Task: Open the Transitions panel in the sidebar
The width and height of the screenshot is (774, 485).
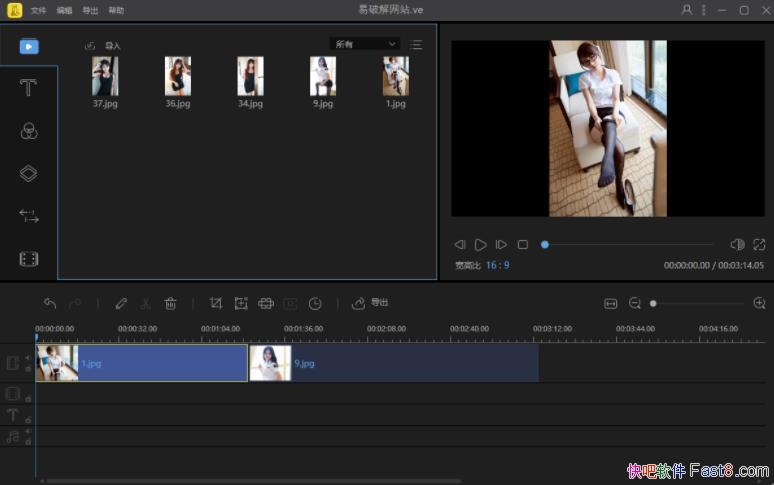Action: (28, 216)
